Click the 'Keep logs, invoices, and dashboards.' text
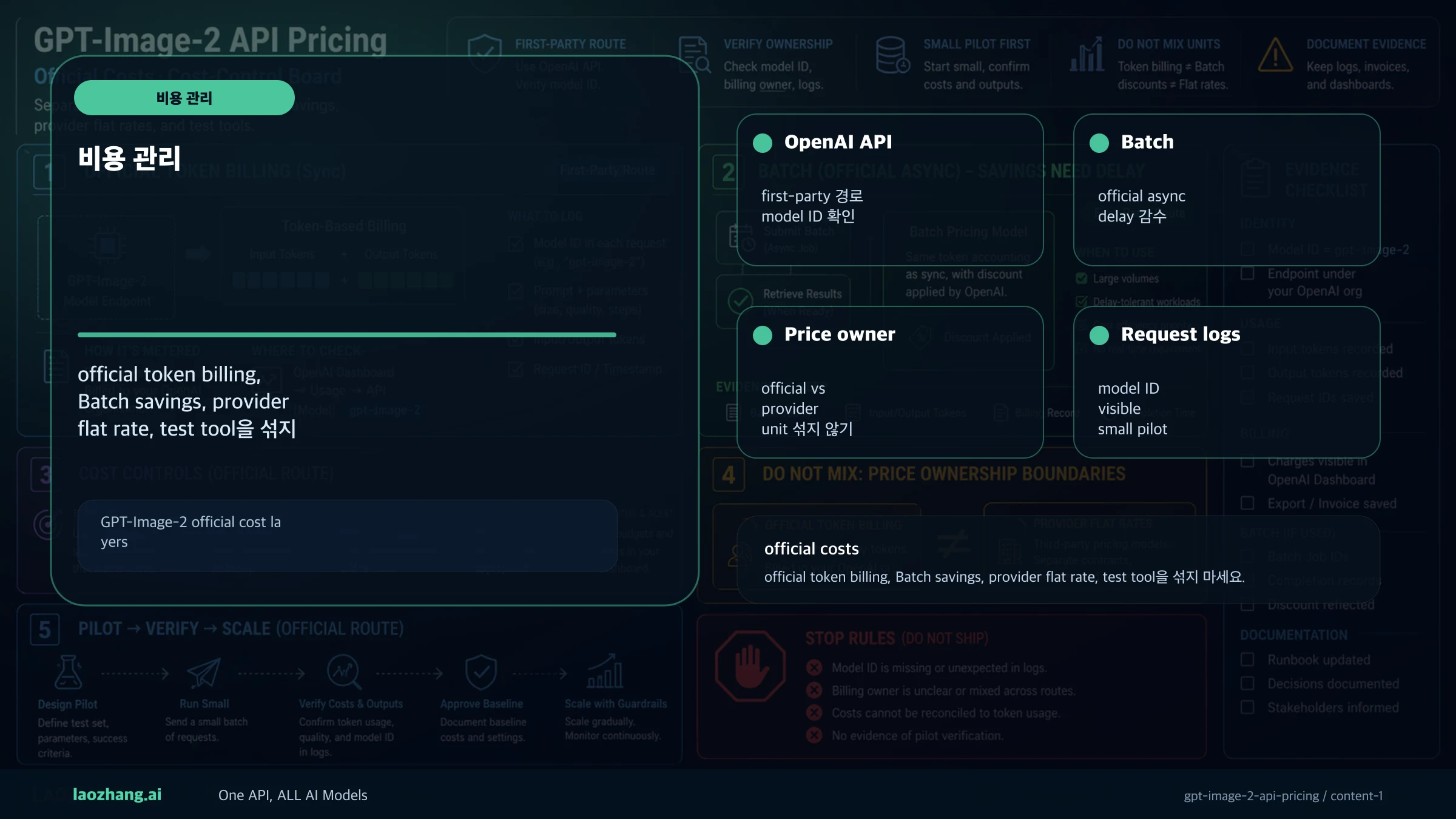Viewport: 1456px width, 819px height. 1358,76
